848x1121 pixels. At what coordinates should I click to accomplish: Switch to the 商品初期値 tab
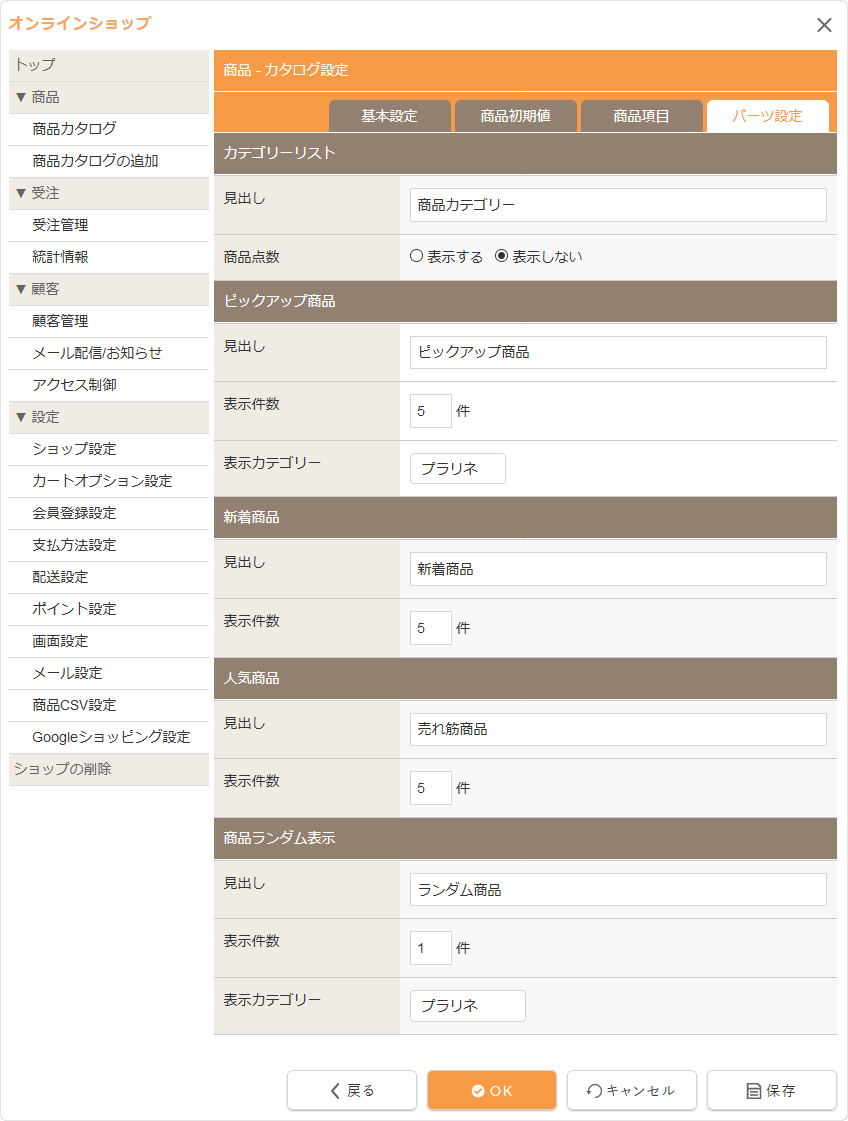pos(515,116)
